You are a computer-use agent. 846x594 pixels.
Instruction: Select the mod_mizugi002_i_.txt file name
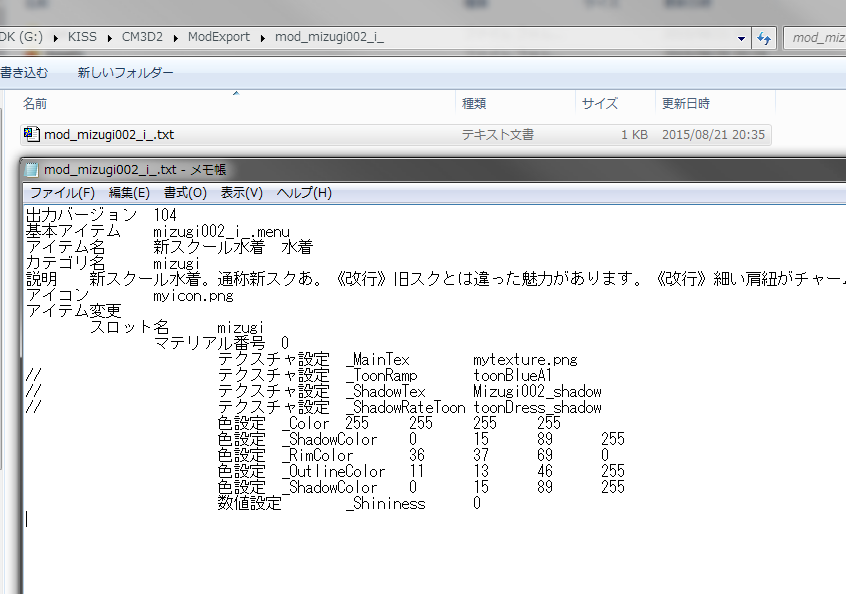pos(109,135)
